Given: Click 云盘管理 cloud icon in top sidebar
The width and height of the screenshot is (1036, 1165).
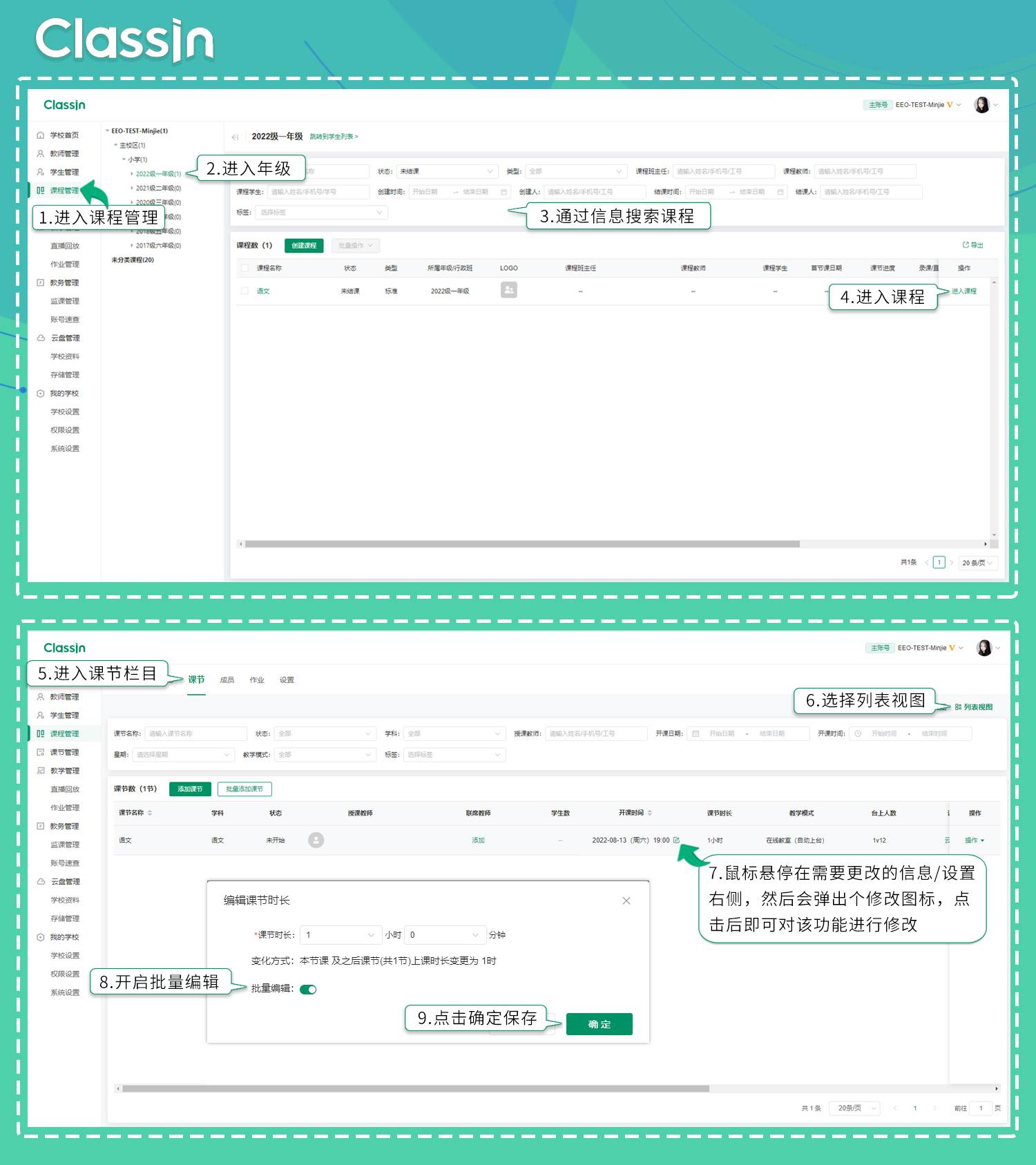Looking at the screenshot, I should tap(41, 338).
